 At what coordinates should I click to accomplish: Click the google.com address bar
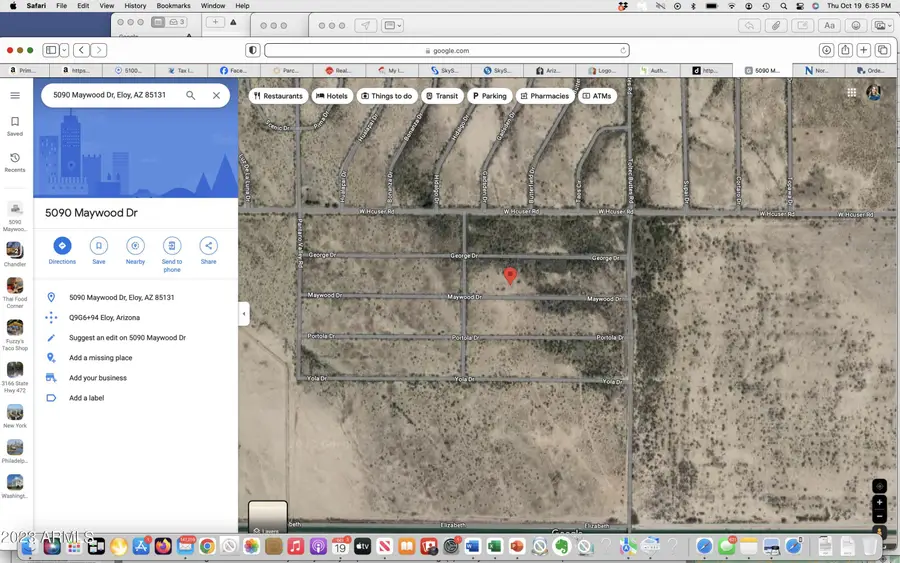[x=447, y=51]
